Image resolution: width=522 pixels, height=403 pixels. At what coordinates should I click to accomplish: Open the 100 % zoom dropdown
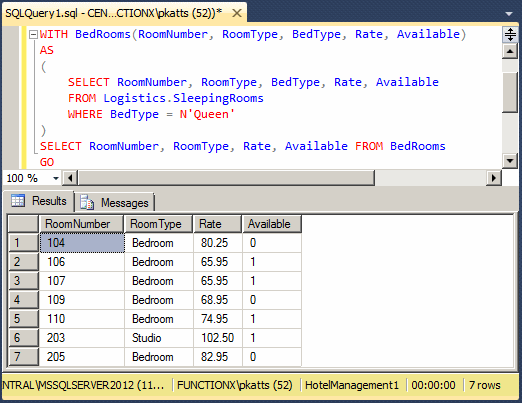pos(56,178)
